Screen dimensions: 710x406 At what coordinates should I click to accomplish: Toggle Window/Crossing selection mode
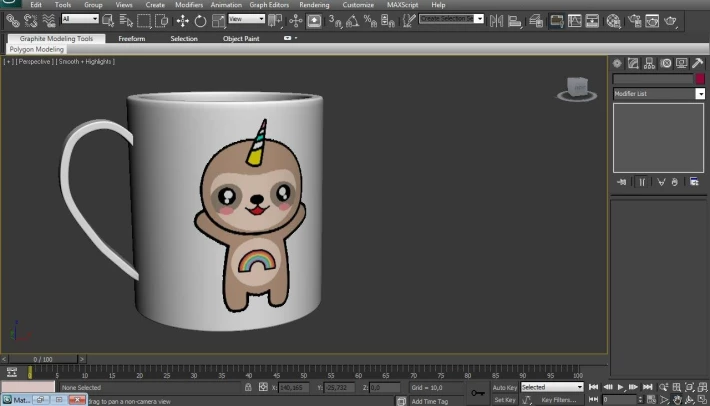161,21
